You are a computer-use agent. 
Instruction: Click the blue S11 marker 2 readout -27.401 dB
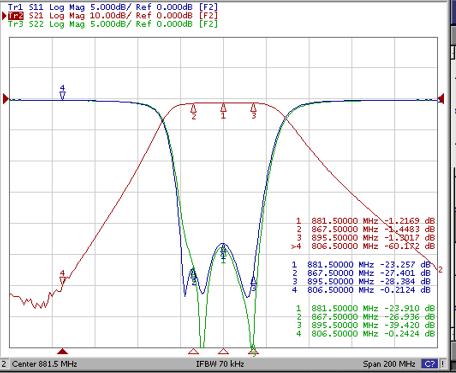click(x=361, y=273)
